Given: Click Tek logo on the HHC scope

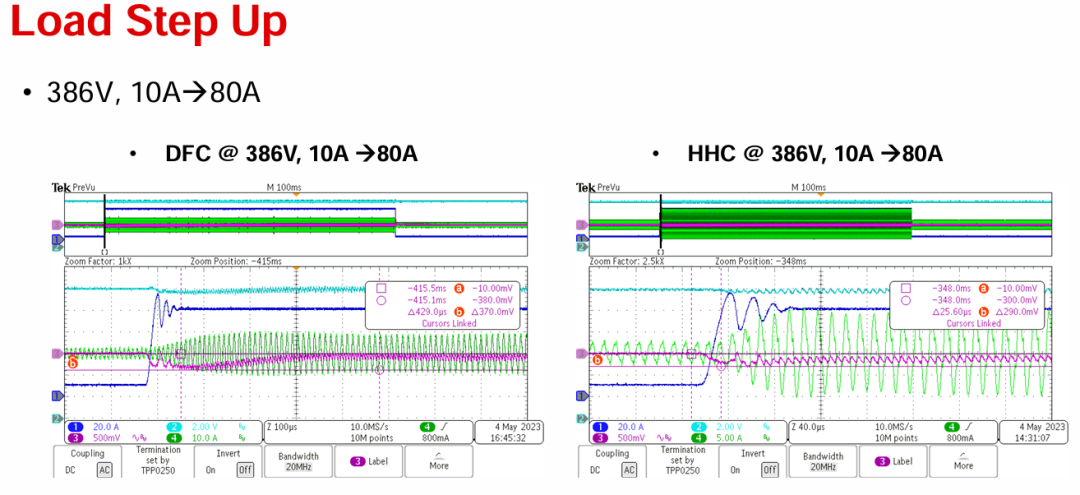Looking at the screenshot, I should [x=583, y=187].
